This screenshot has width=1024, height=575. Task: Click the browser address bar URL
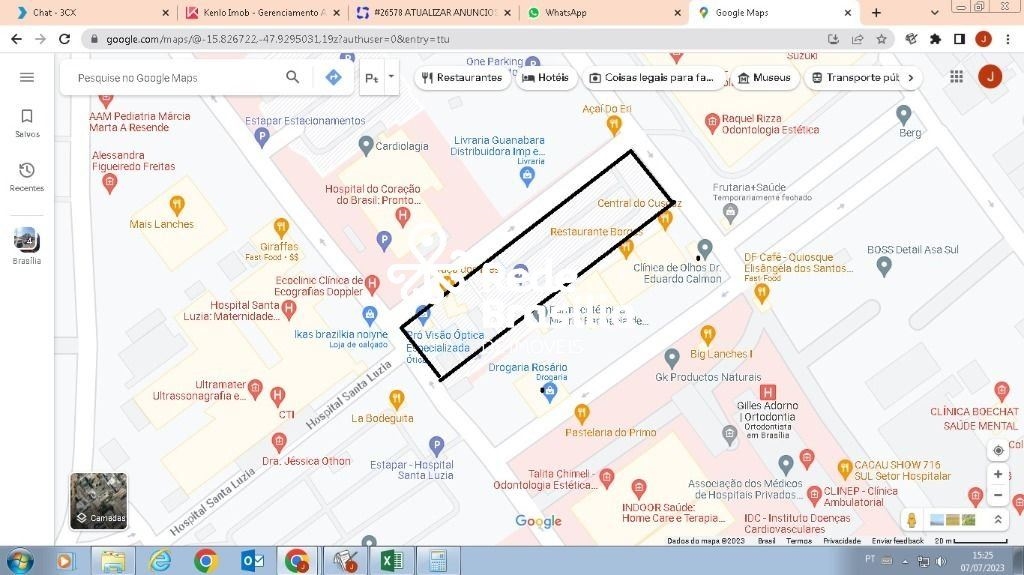click(x=278, y=39)
